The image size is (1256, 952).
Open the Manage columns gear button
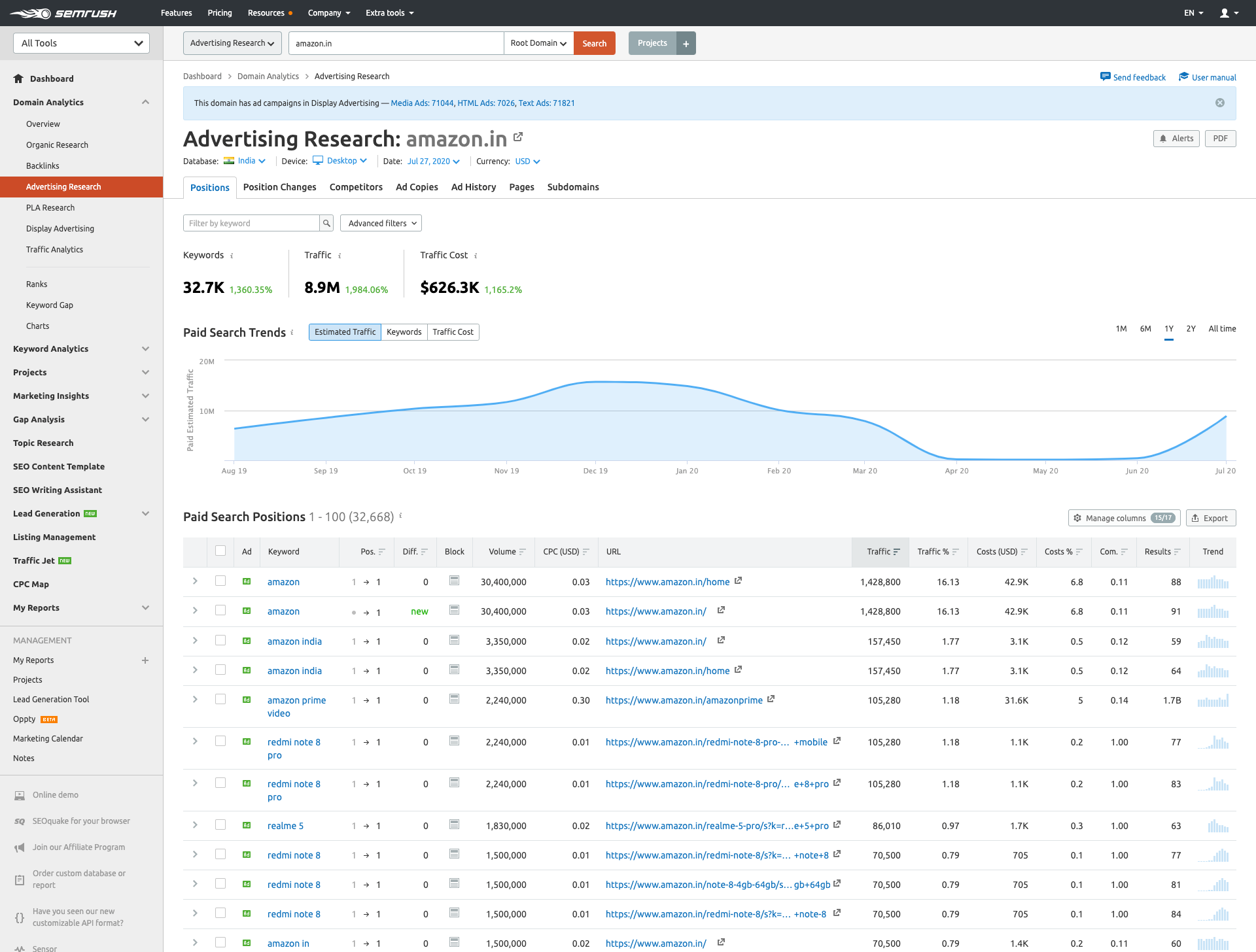[1124, 518]
